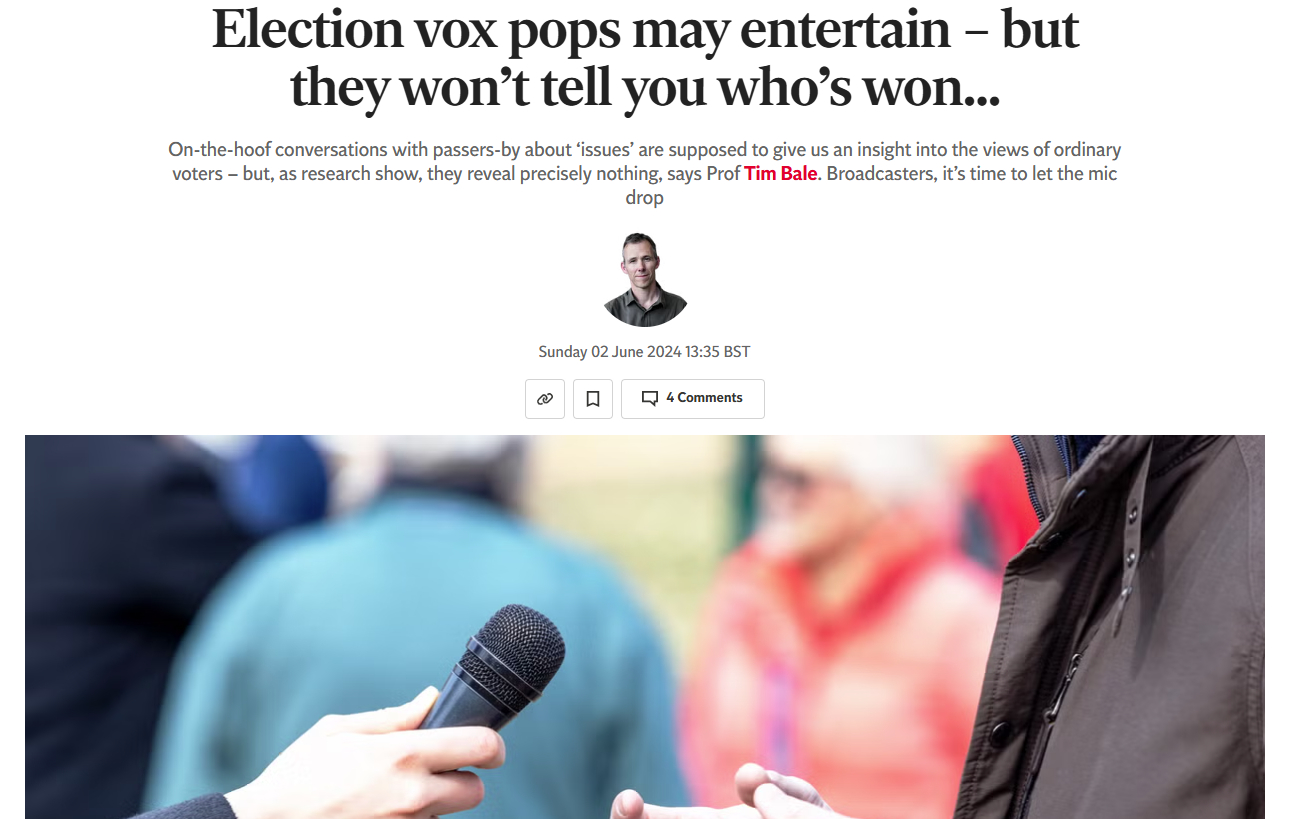Bookmark this article using the bookmark icon
The height and width of the screenshot is (819, 1291).
(593, 398)
